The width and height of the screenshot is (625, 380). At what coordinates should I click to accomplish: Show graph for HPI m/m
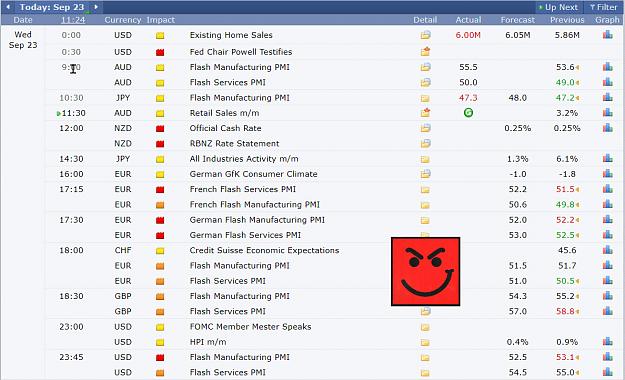tap(607, 341)
